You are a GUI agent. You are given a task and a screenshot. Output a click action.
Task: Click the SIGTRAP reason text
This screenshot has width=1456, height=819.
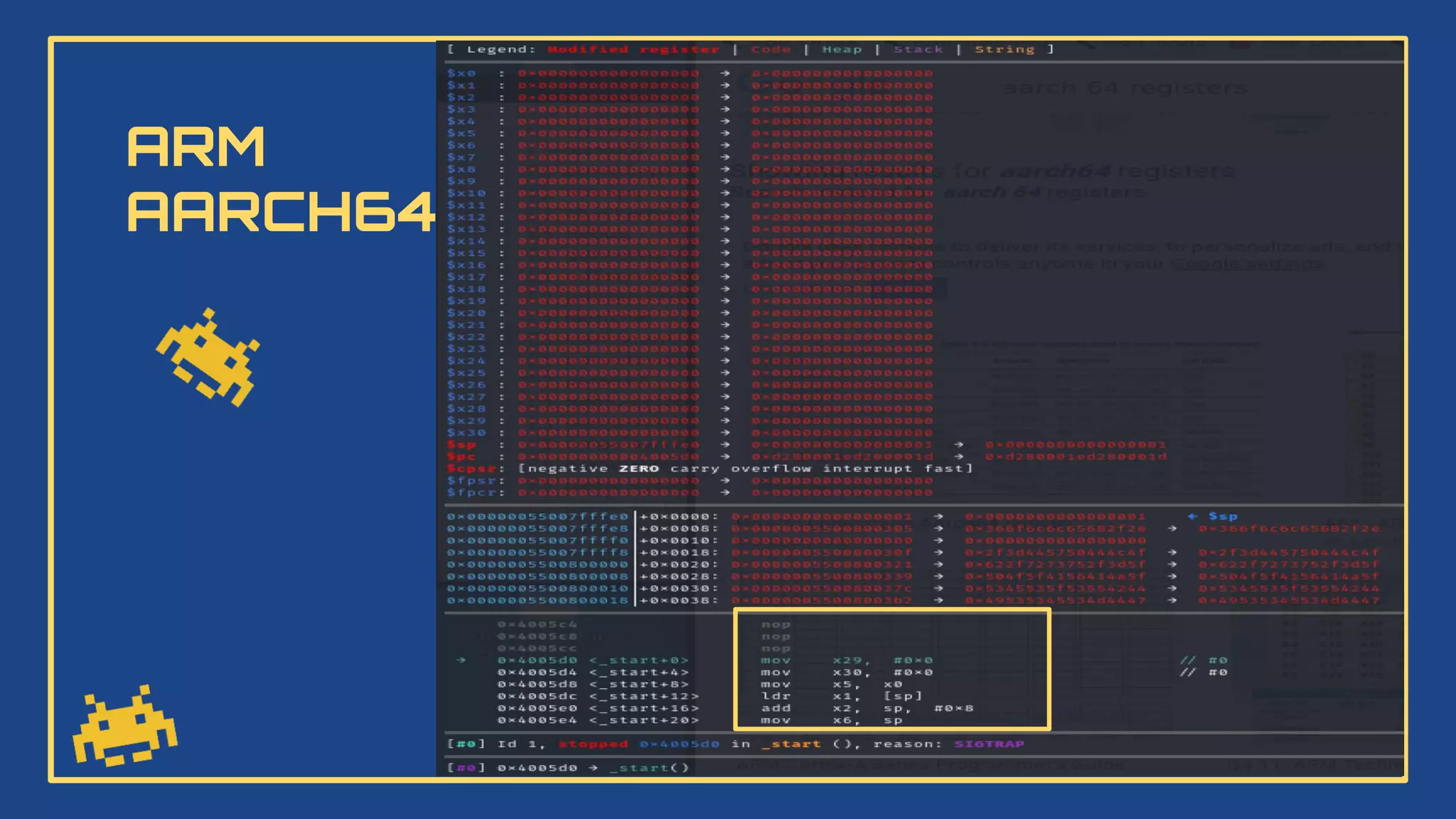click(989, 744)
